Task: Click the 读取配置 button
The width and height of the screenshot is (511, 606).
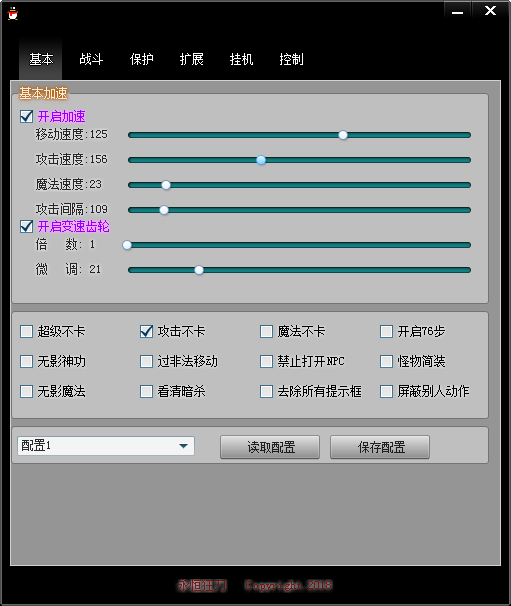Action: coord(270,447)
